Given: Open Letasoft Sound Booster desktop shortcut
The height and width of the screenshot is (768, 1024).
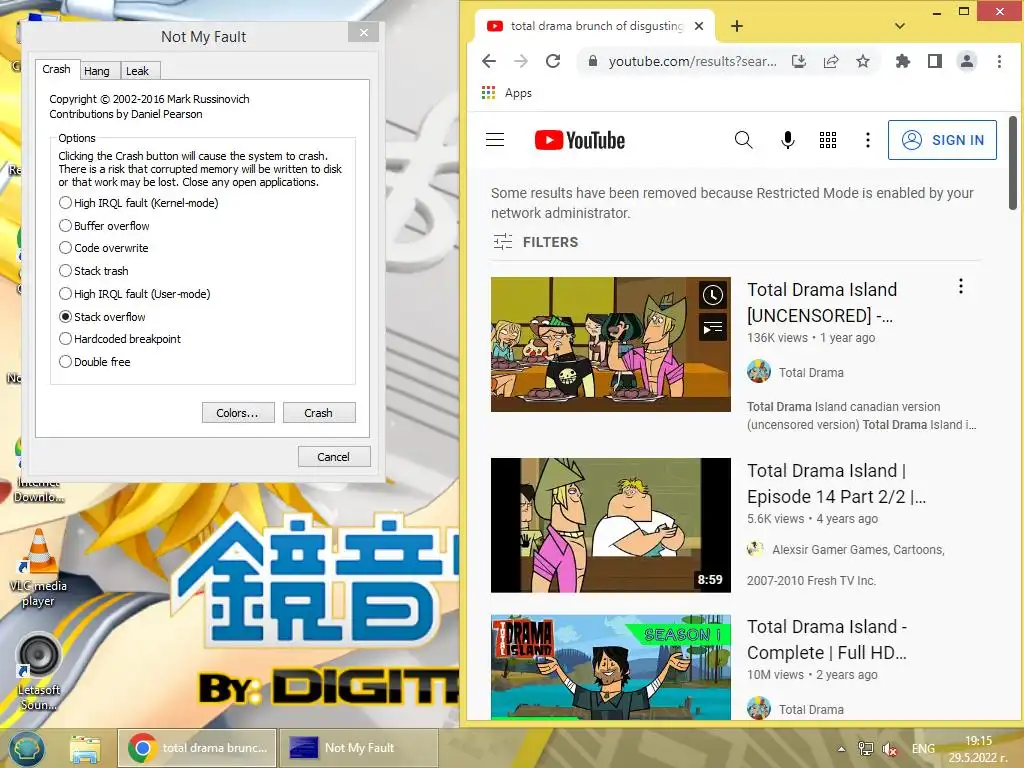Looking at the screenshot, I should point(38,671).
